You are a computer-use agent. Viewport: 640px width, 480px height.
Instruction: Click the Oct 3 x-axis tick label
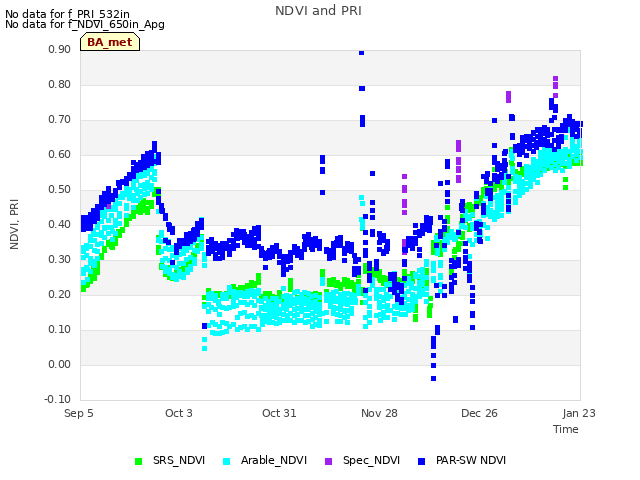pyautogui.click(x=179, y=413)
